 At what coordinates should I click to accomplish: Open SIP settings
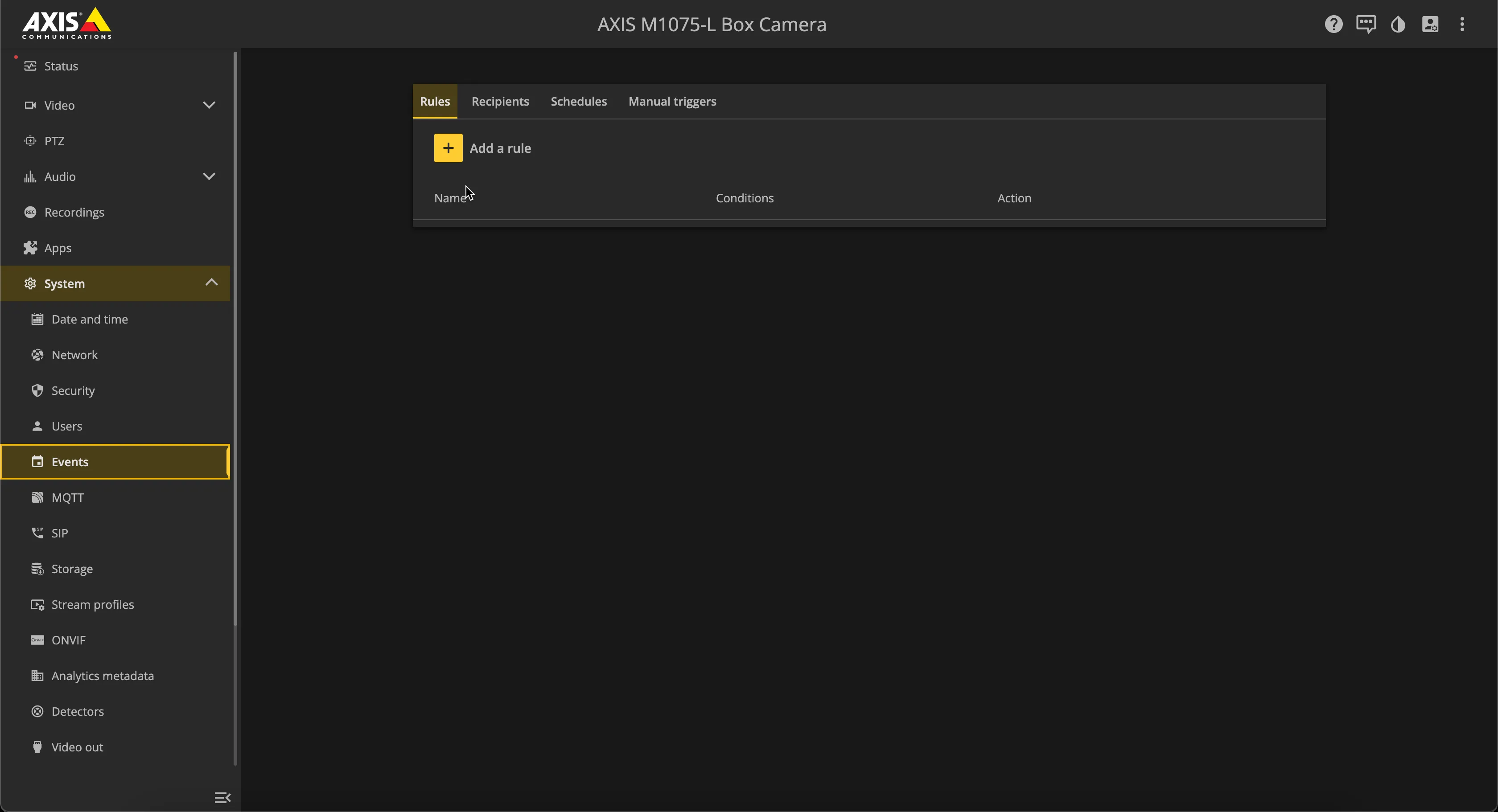115,533
